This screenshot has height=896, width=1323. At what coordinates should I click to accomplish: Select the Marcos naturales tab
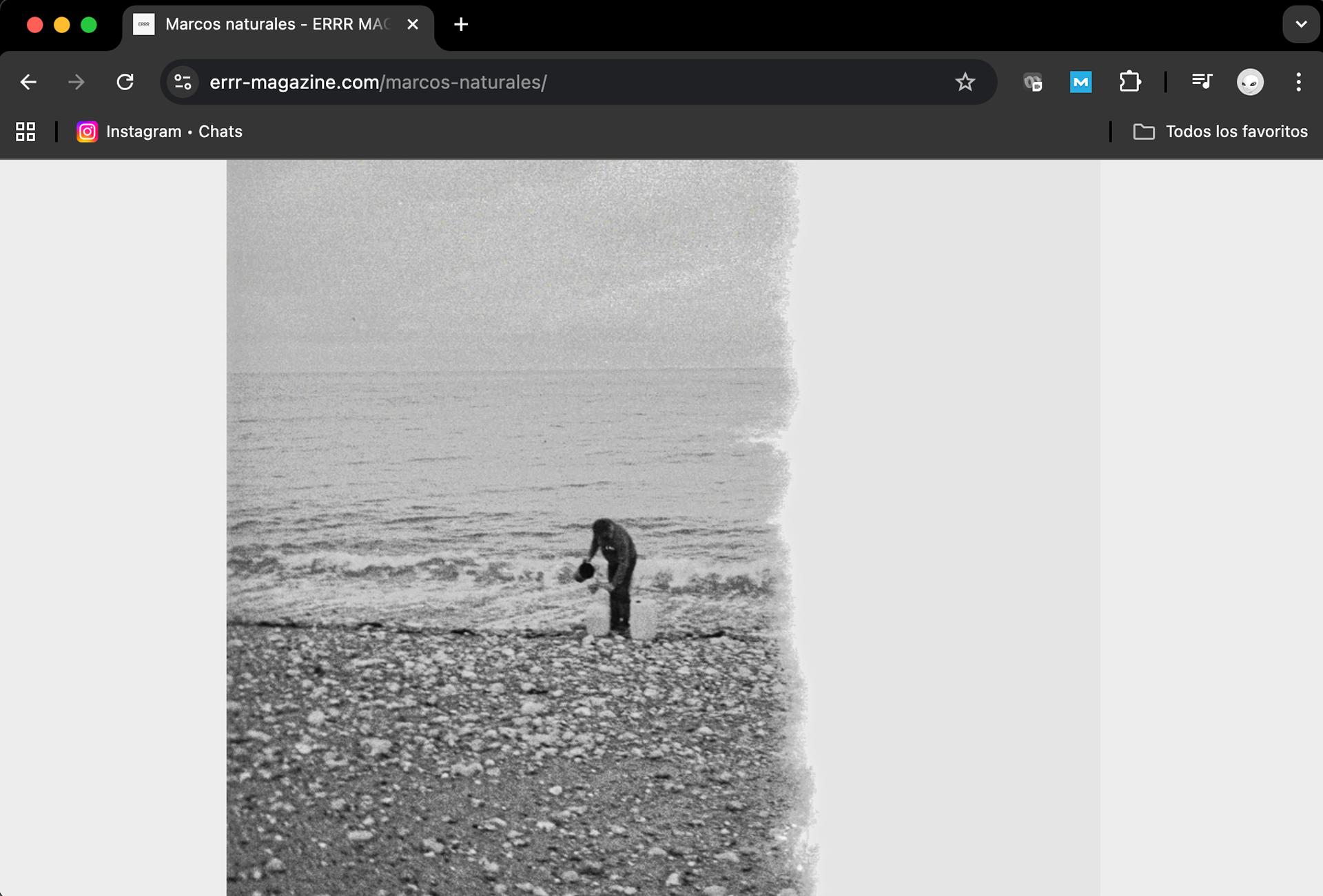coord(276,24)
